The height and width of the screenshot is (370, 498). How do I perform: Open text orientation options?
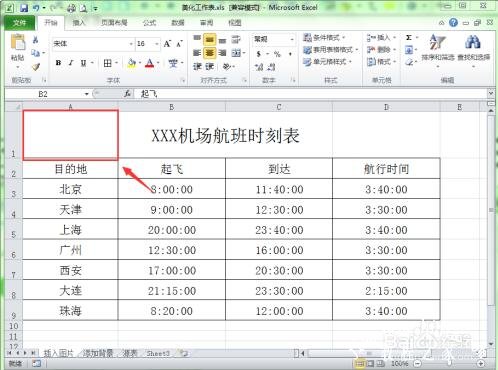[x=226, y=67]
